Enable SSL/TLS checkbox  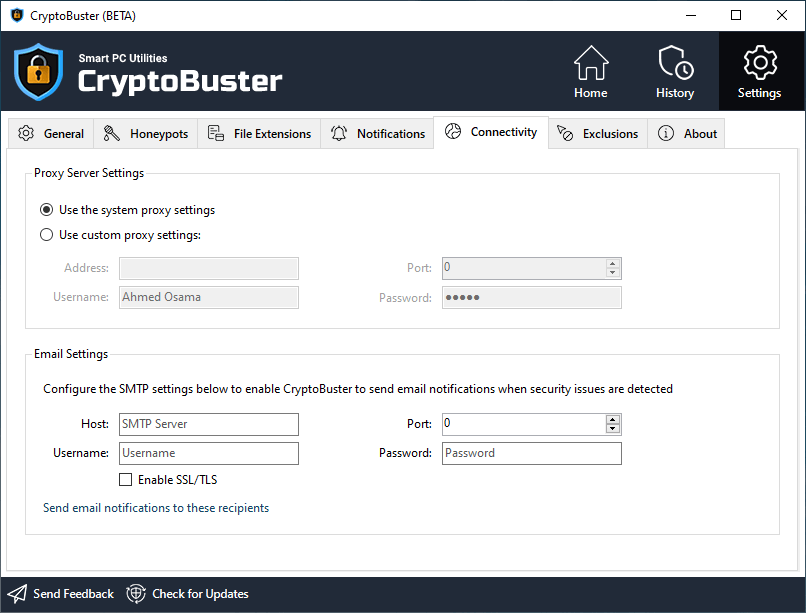125,479
